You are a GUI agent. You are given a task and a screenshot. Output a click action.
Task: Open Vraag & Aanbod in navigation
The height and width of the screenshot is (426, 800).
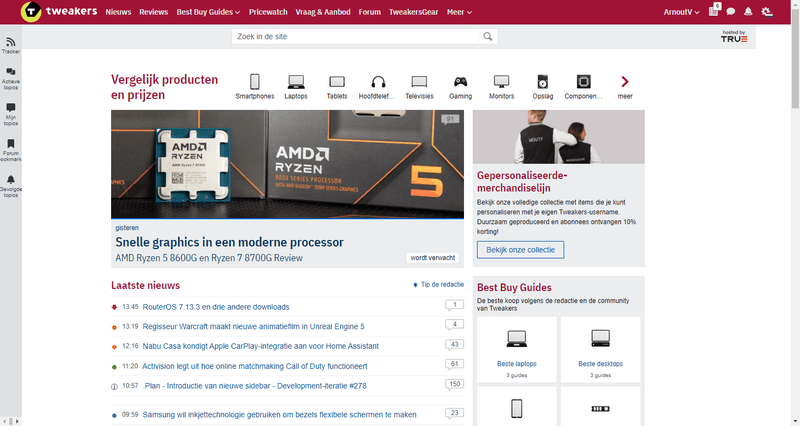(x=323, y=12)
